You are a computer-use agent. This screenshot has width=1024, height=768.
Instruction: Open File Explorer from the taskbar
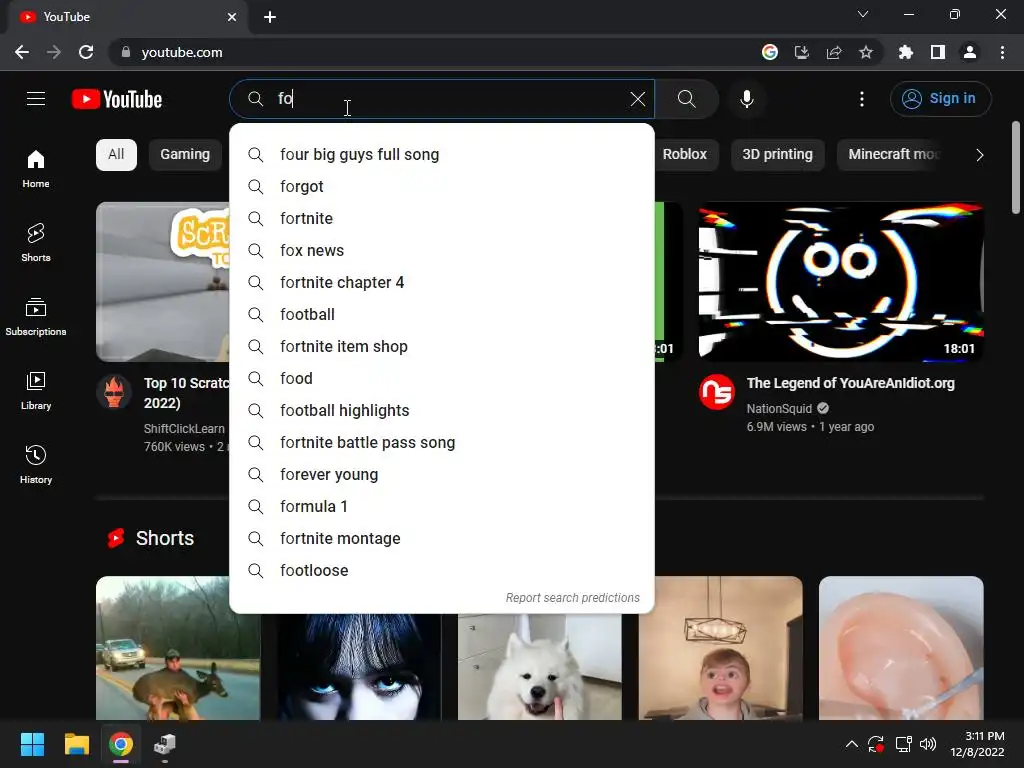pos(76,744)
